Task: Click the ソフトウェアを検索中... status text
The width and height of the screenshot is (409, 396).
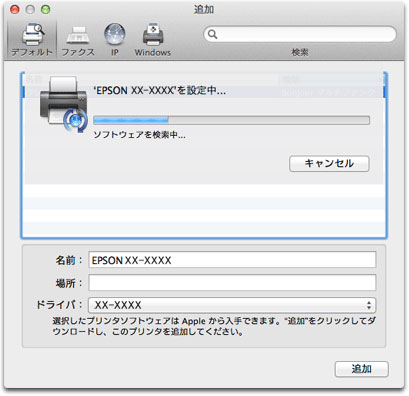Action: 139,135
